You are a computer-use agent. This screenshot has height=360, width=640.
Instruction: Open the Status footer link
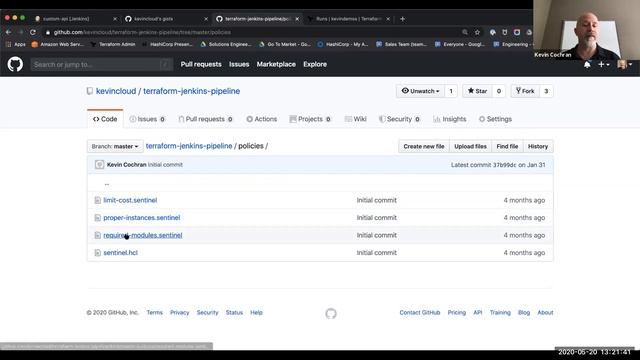click(x=234, y=312)
